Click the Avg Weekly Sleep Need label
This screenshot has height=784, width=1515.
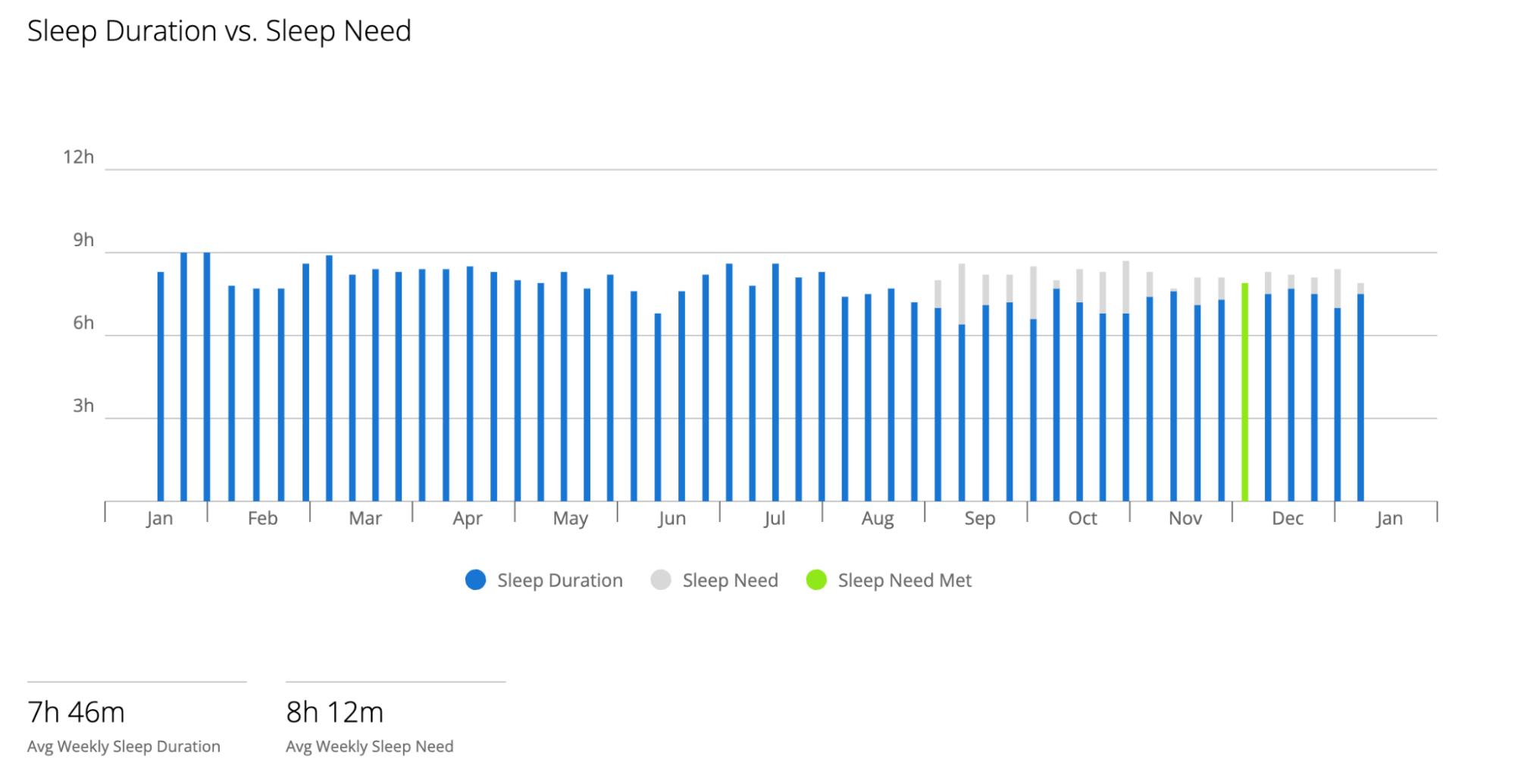click(369, 747)
